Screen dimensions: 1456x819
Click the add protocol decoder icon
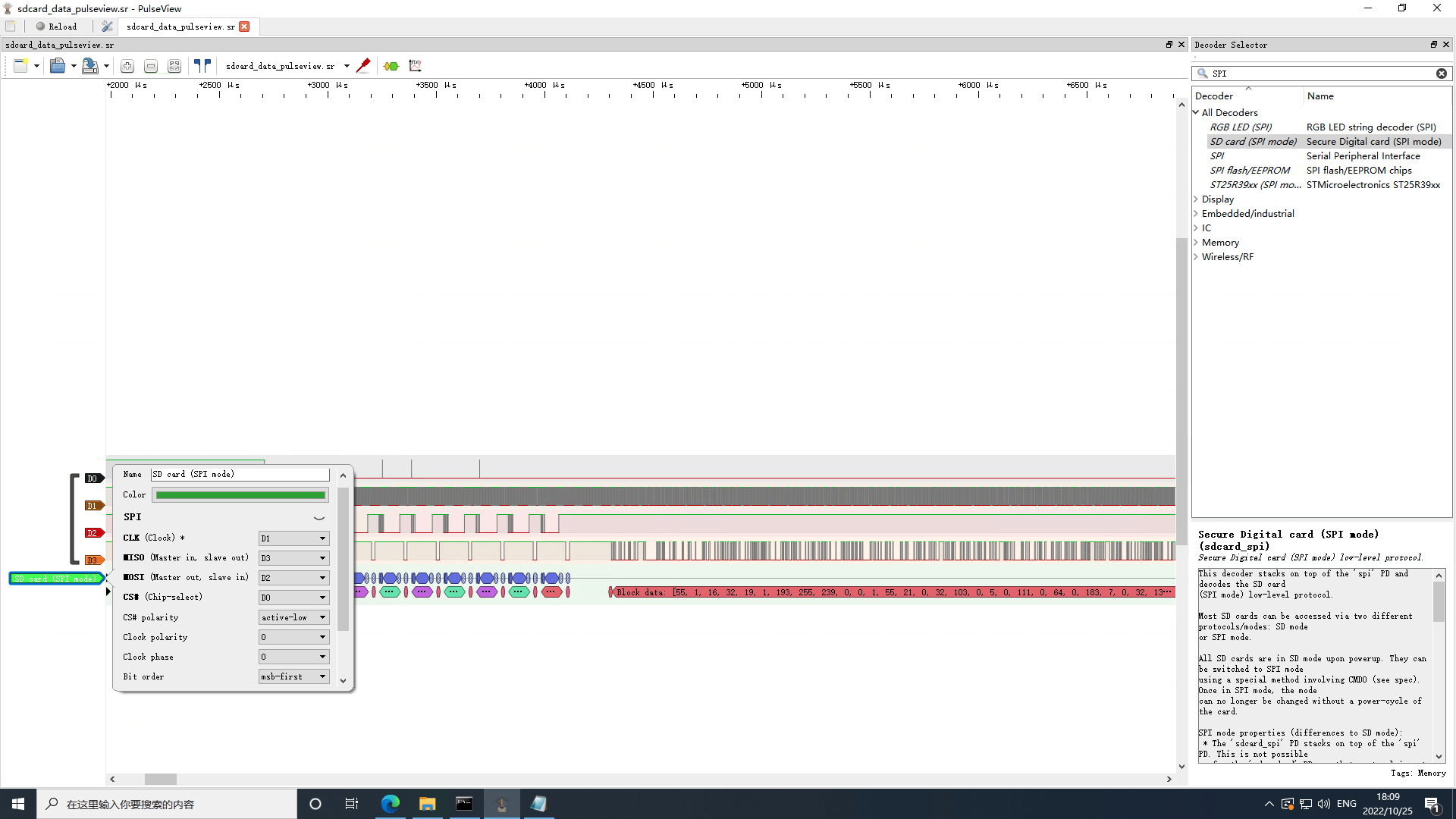[391, 66]
